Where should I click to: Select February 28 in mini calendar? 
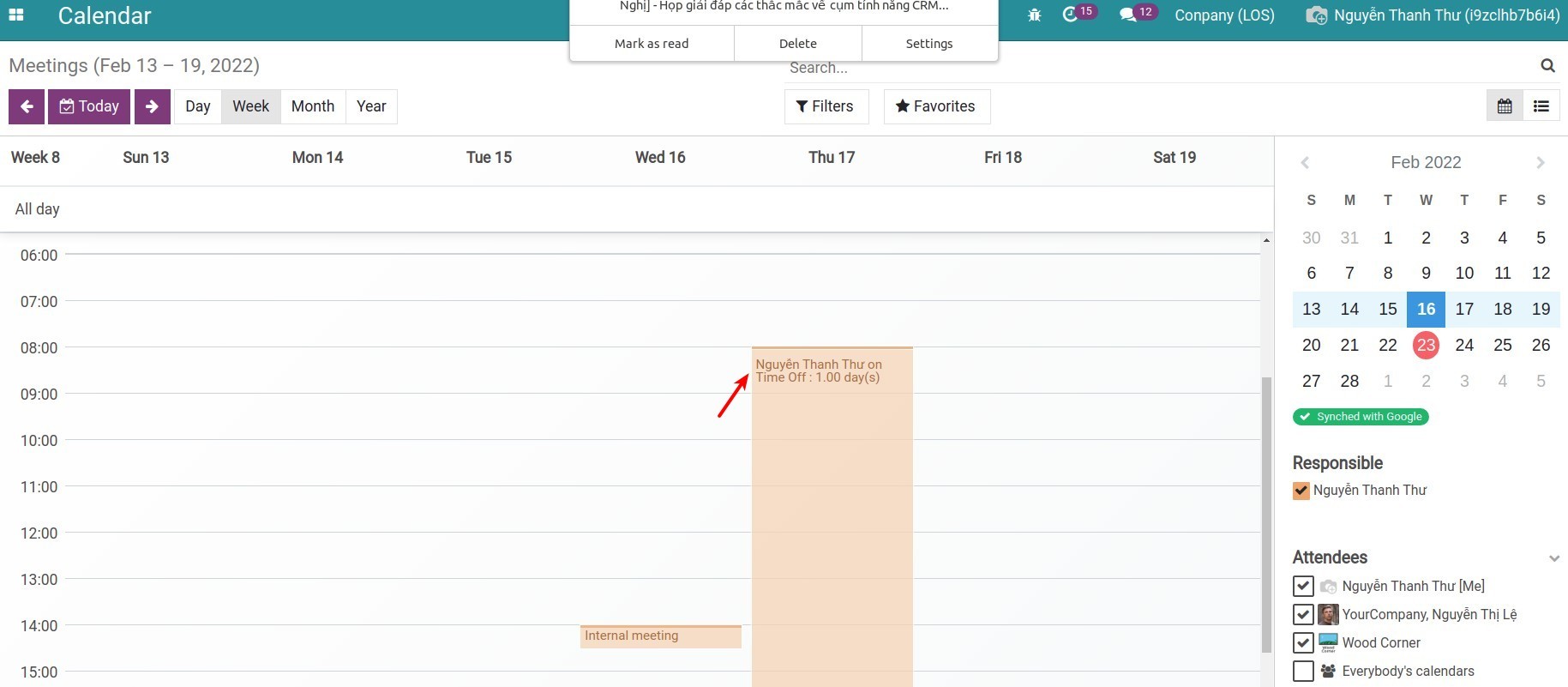[1349, 381]
